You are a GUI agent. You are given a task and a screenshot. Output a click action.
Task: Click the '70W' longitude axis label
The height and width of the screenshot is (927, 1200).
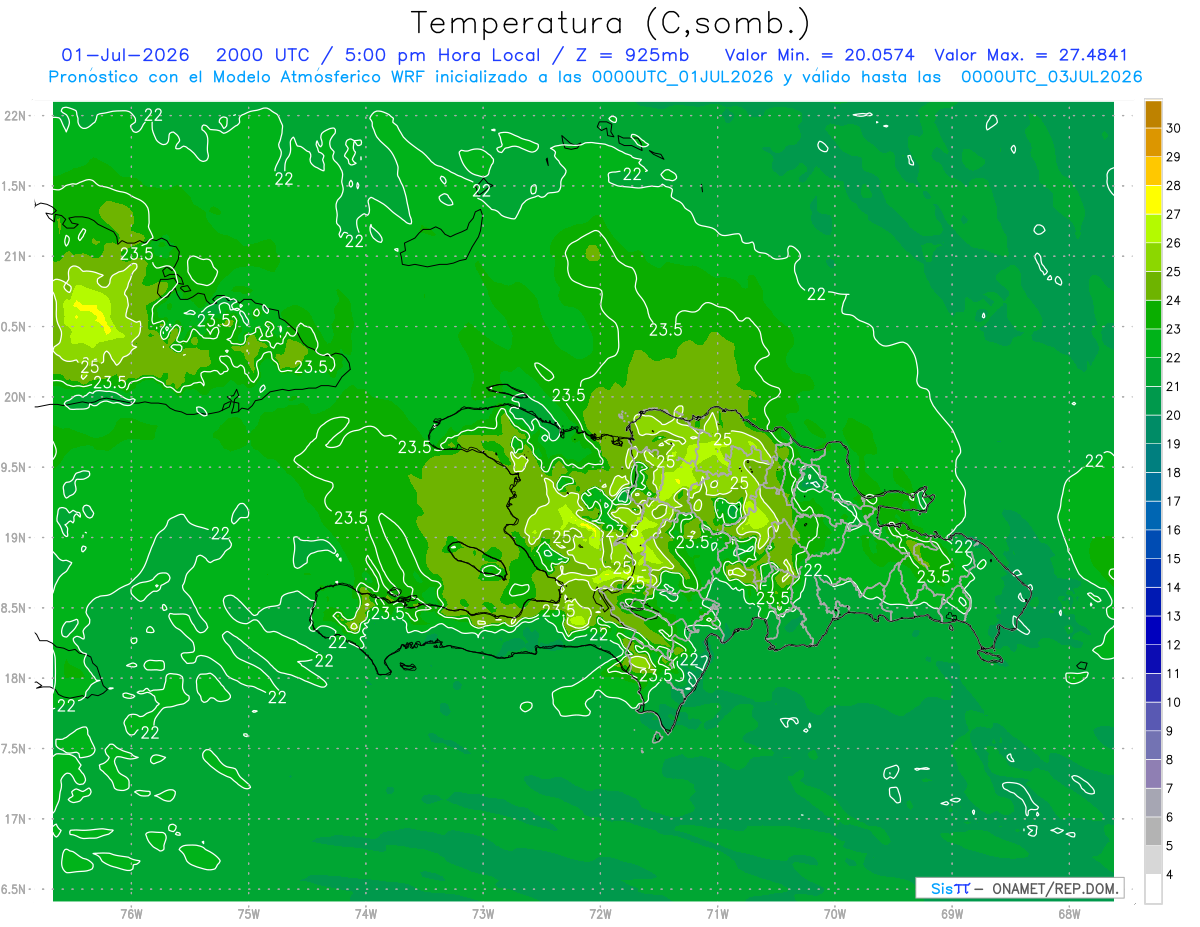[x=835, y=913]
